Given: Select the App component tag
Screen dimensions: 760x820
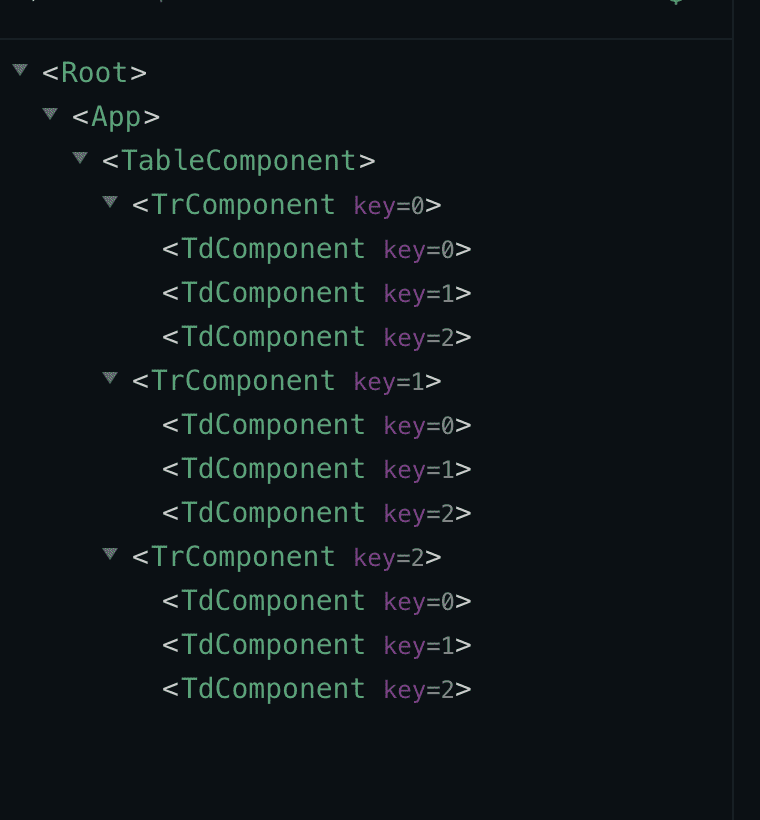Looking at the screenshot, I should point(115,117).
